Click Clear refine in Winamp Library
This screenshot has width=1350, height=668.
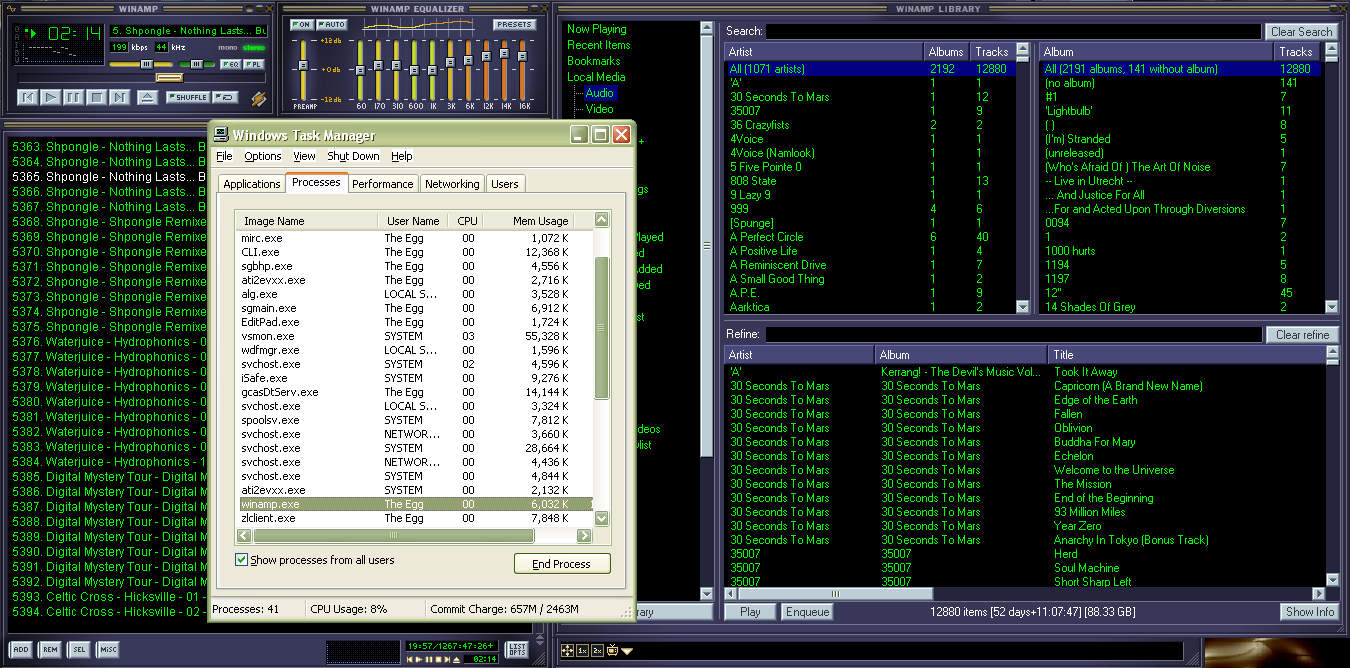click(x=1303, y=335)
